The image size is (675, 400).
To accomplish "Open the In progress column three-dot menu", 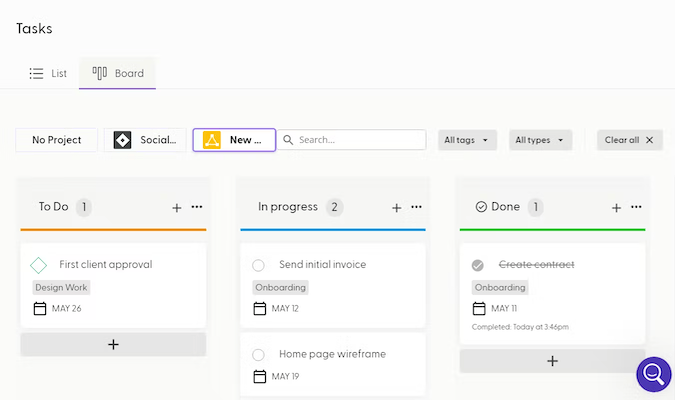I will click(x=417, y=207).
